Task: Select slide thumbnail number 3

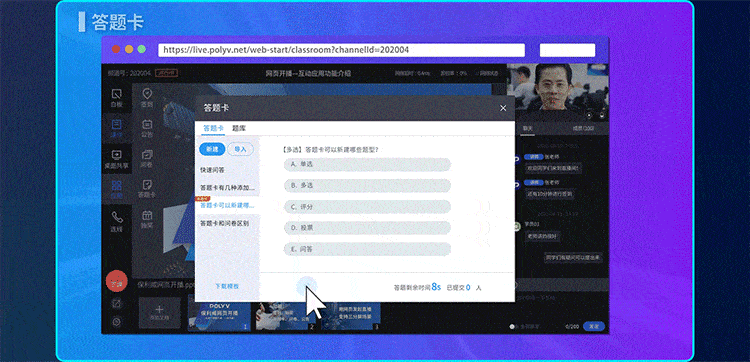Action: 351,317
